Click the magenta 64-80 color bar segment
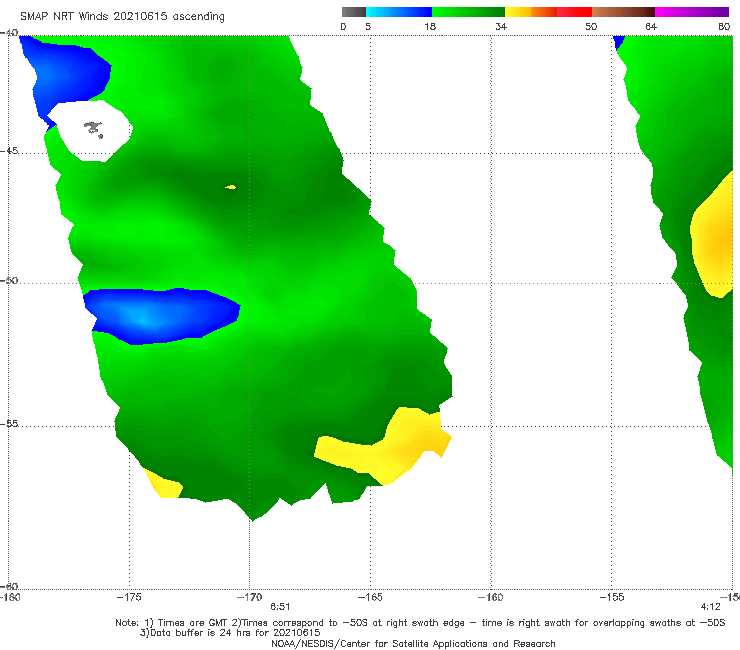 tap(692, 12)
